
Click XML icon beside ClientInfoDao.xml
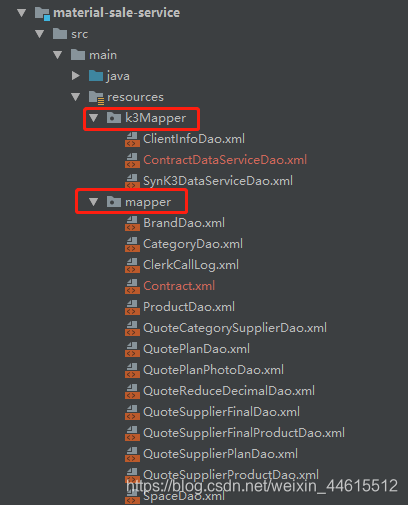(132, 139)
